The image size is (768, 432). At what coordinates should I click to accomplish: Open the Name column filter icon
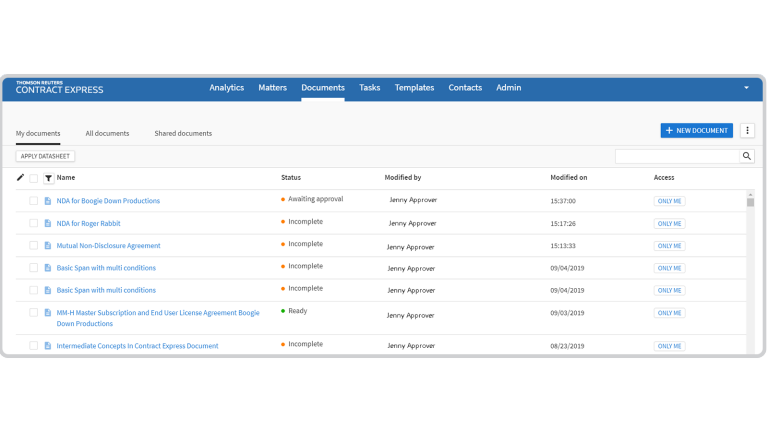48,178
